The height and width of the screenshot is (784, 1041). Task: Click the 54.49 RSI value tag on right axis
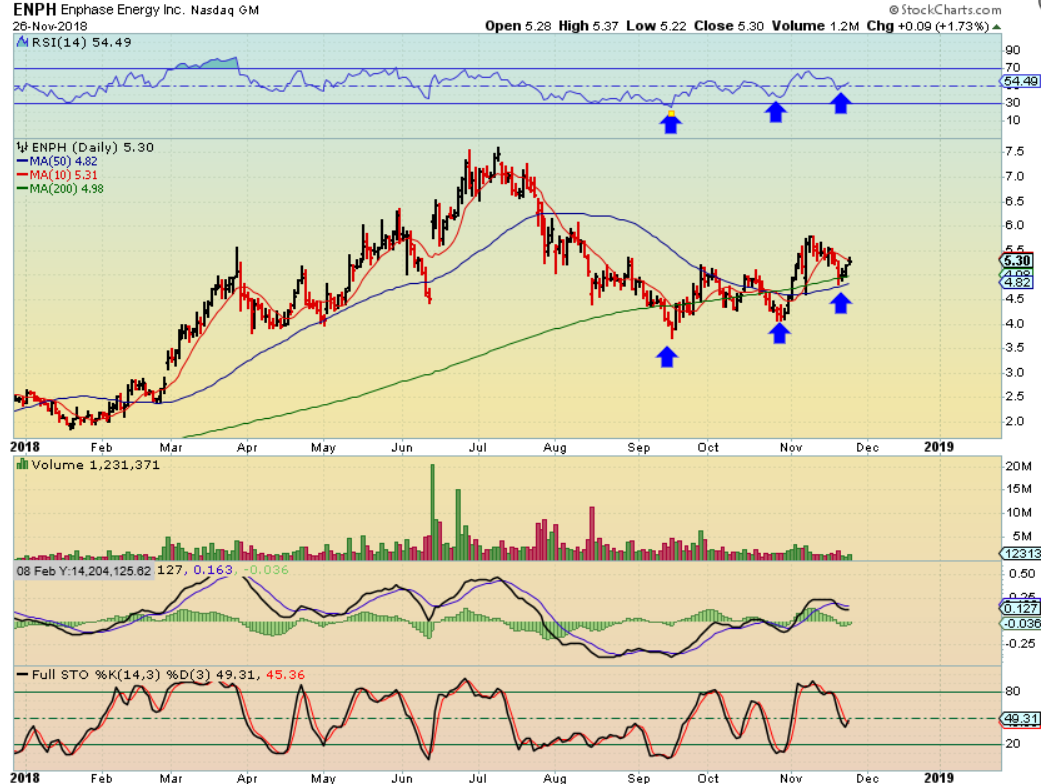[1020, 82]
